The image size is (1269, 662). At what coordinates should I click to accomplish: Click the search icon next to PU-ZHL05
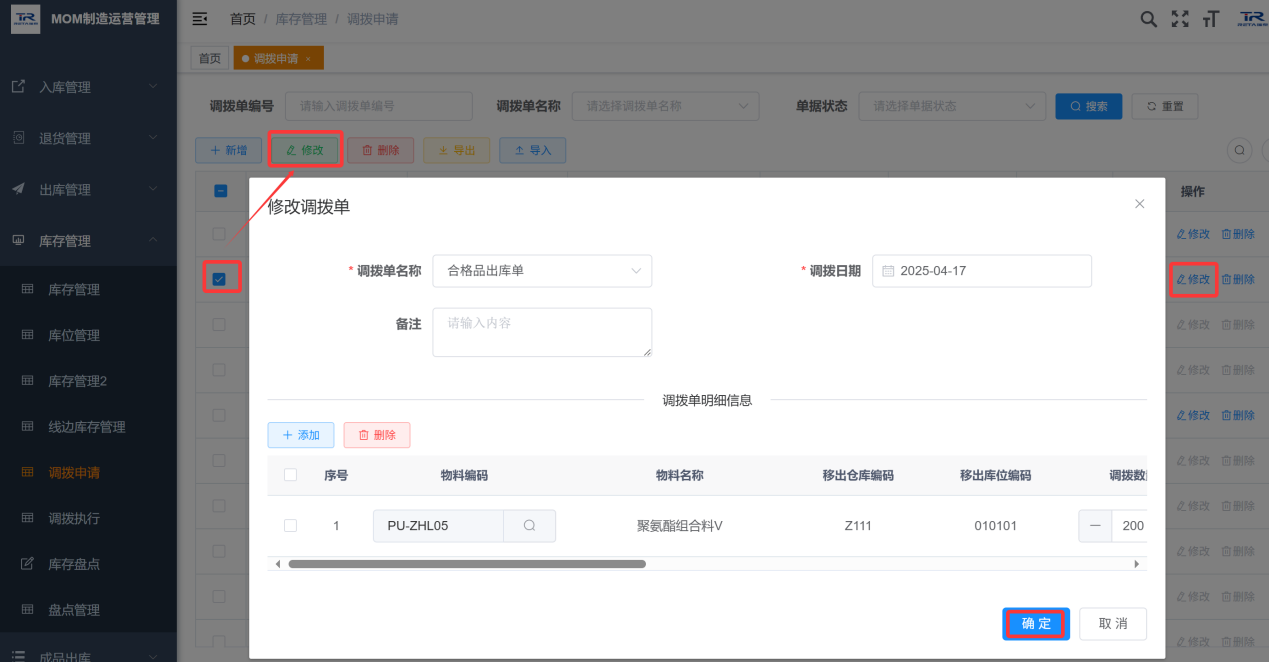529,526
